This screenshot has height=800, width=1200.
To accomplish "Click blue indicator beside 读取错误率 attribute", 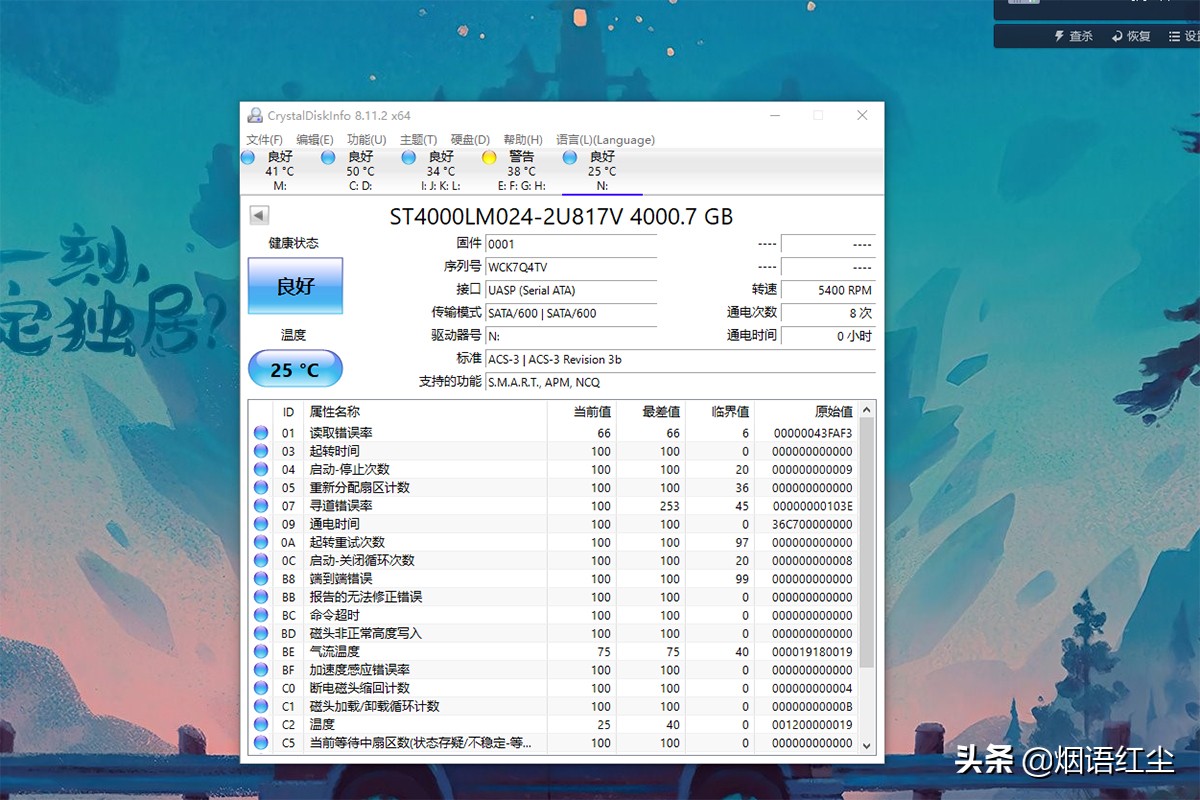I will [x=262, y=433].
